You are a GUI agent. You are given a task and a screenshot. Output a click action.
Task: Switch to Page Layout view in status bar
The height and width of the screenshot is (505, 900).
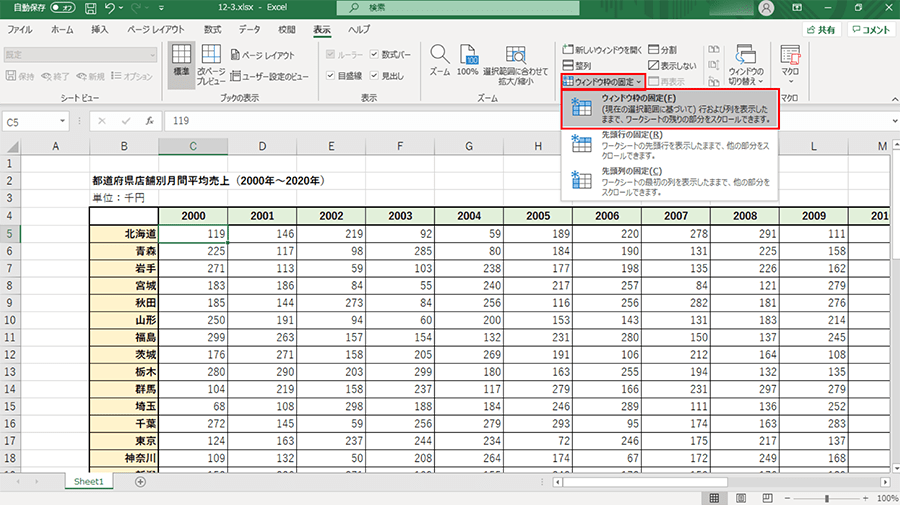point(741,498)
